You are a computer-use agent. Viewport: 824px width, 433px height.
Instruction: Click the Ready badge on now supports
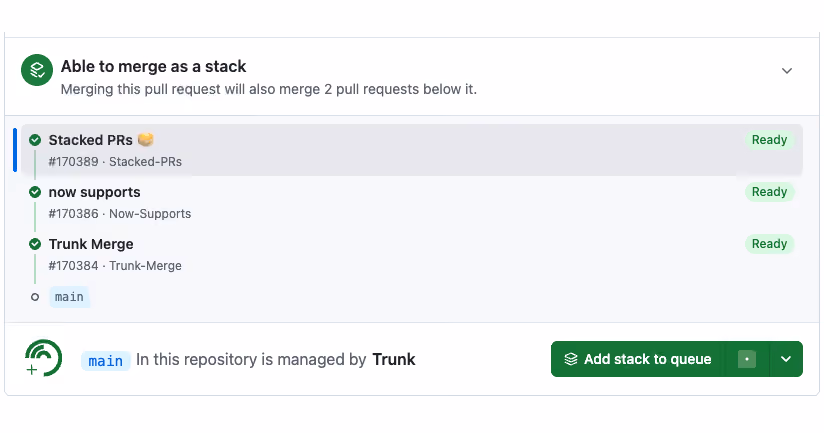[769, 192]
